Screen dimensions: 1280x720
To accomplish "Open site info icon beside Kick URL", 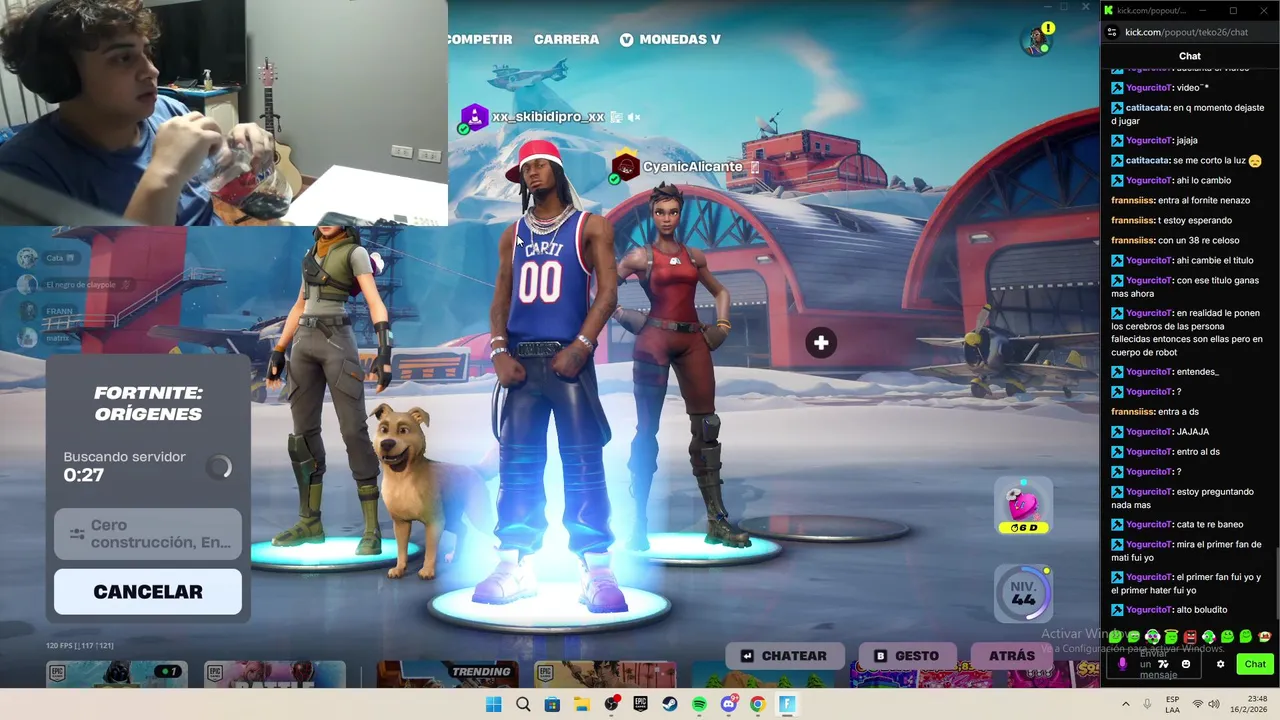I will click(x=1112, y=32).
